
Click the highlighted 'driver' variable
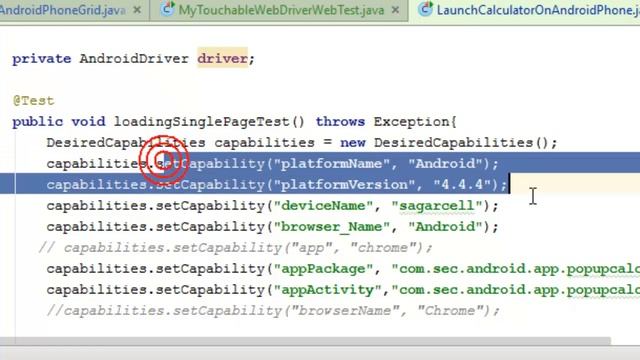click(x=222, y=58)
